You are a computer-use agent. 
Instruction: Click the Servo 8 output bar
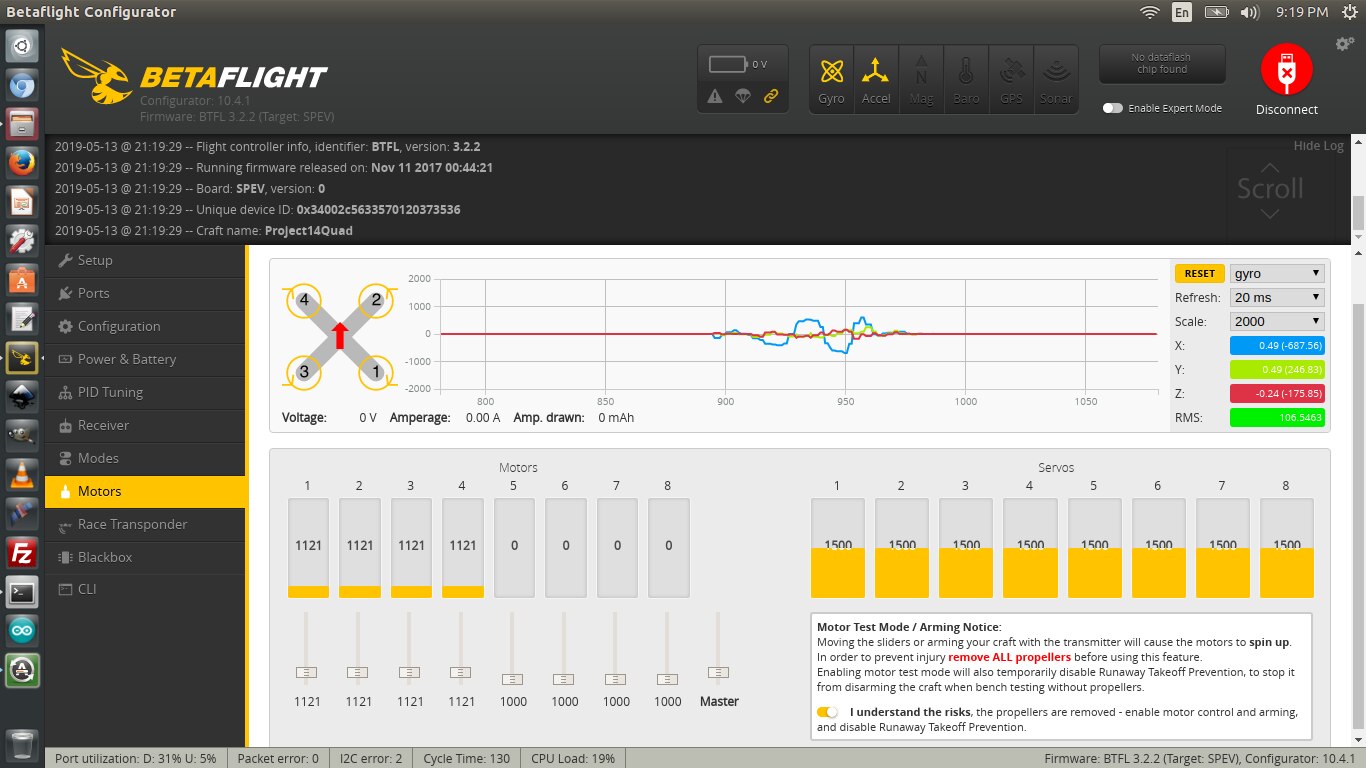click(1287, 549)
